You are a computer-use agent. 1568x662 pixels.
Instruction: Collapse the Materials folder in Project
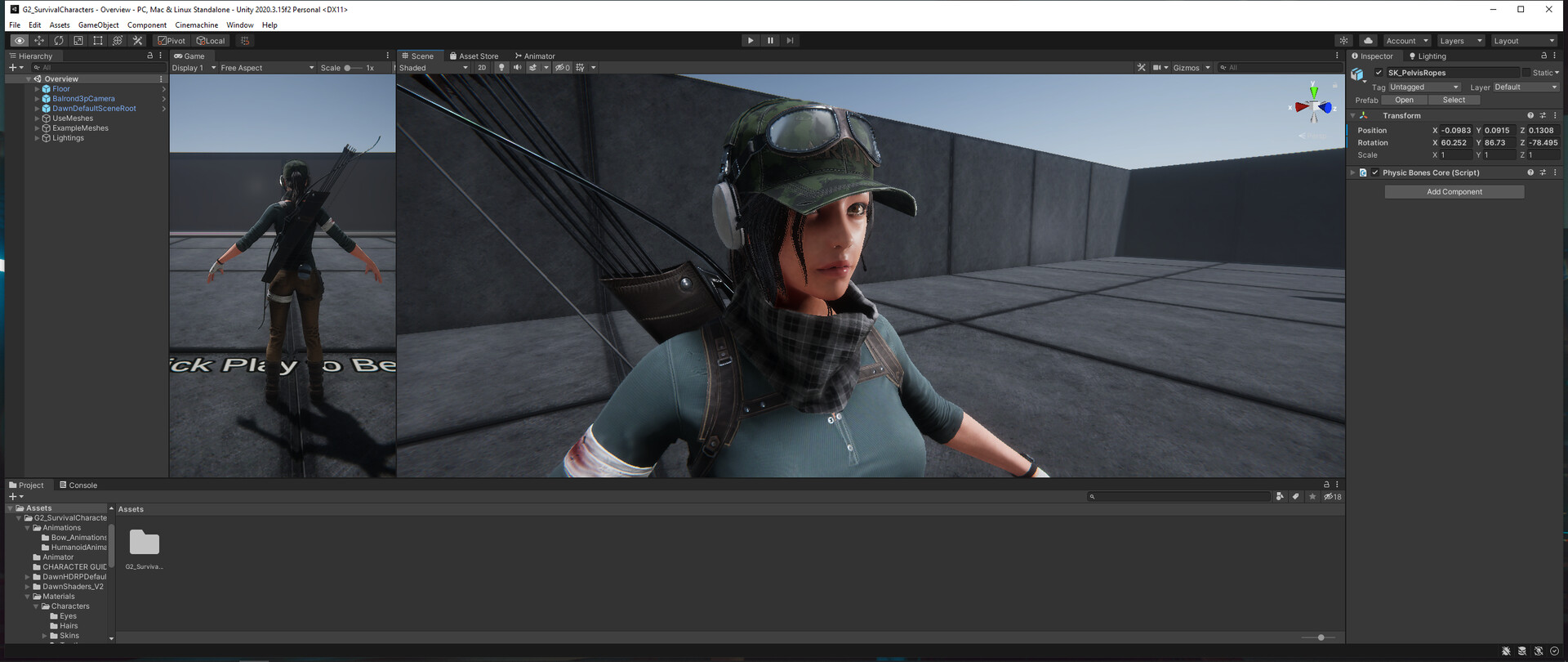[27, 597]
